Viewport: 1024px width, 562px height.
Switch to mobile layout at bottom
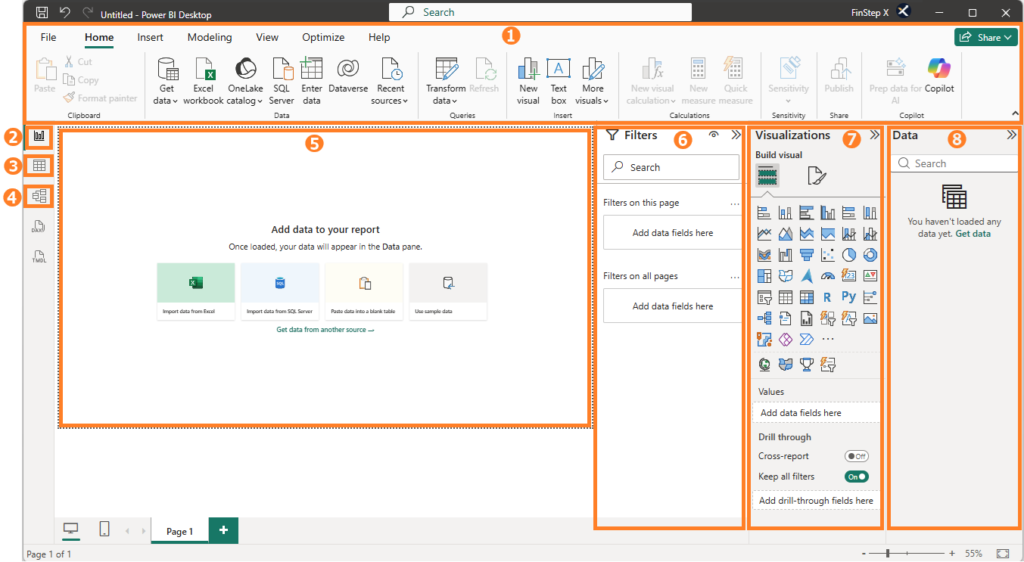point(104,529)
